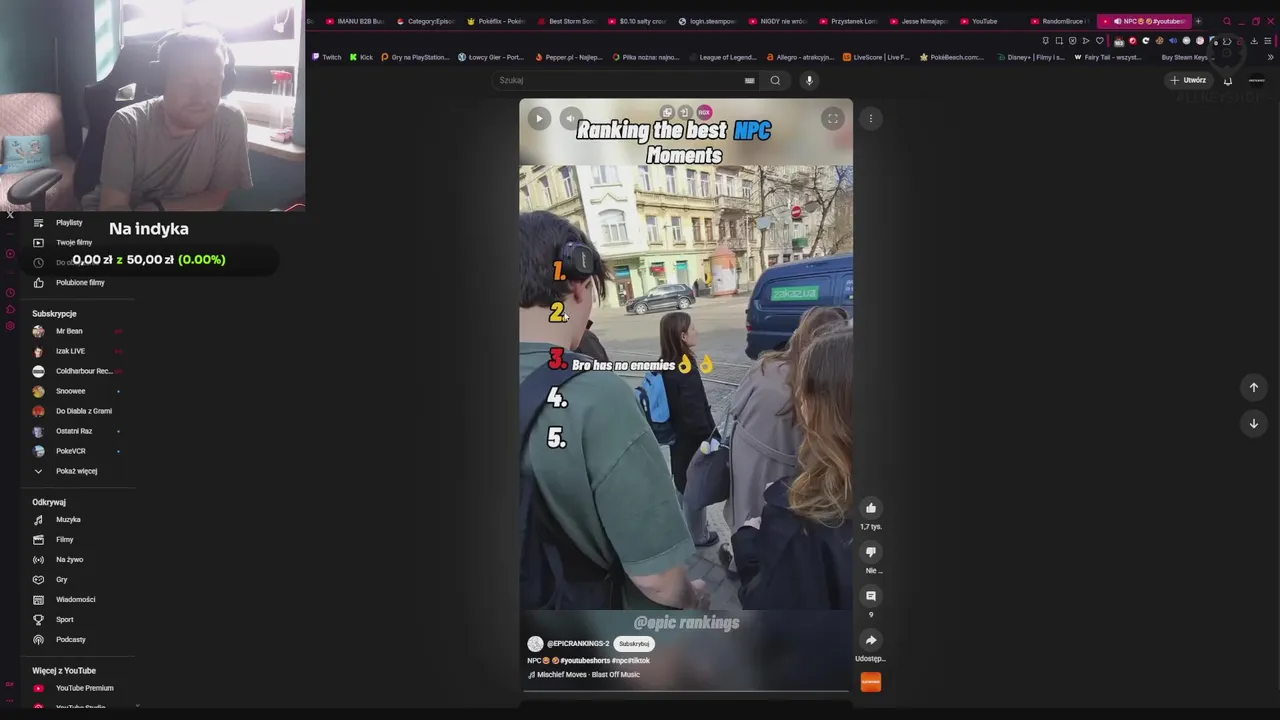Open Gry gaming section
The image size is (1280, 720).
pos(62,580)
